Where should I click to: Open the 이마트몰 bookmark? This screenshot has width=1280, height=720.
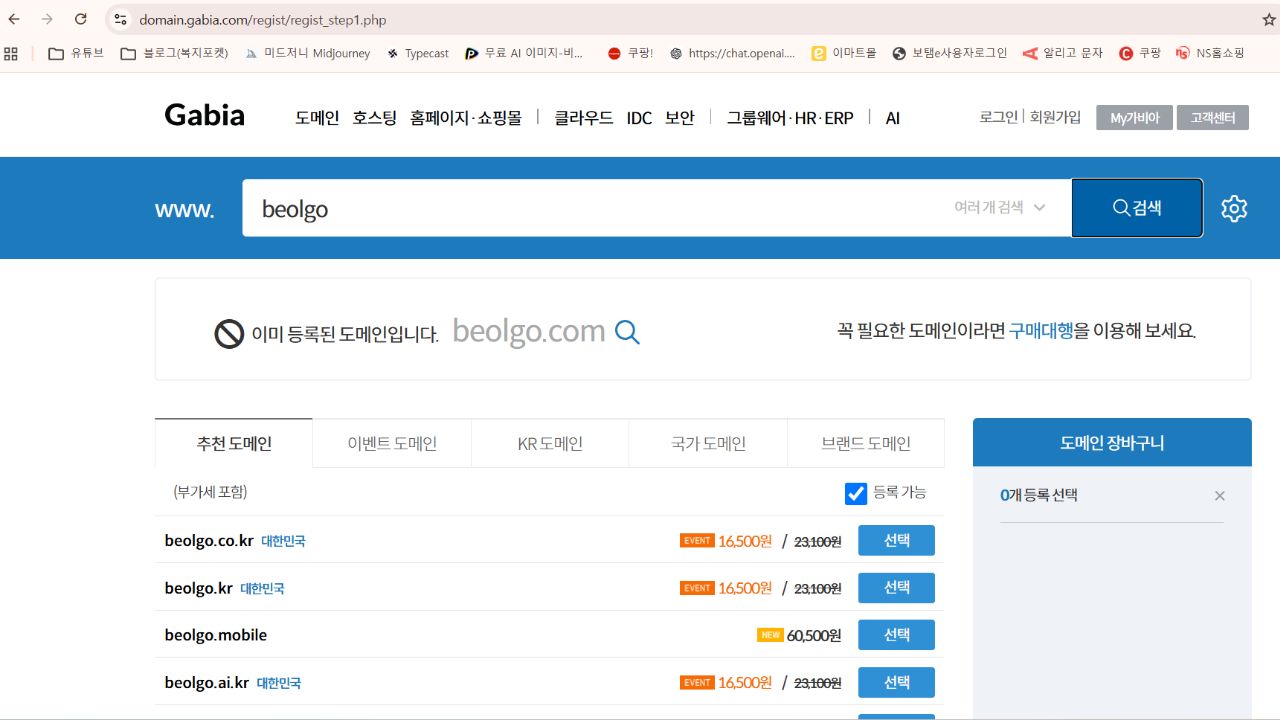pyautogui.click(x=844, y=53)
